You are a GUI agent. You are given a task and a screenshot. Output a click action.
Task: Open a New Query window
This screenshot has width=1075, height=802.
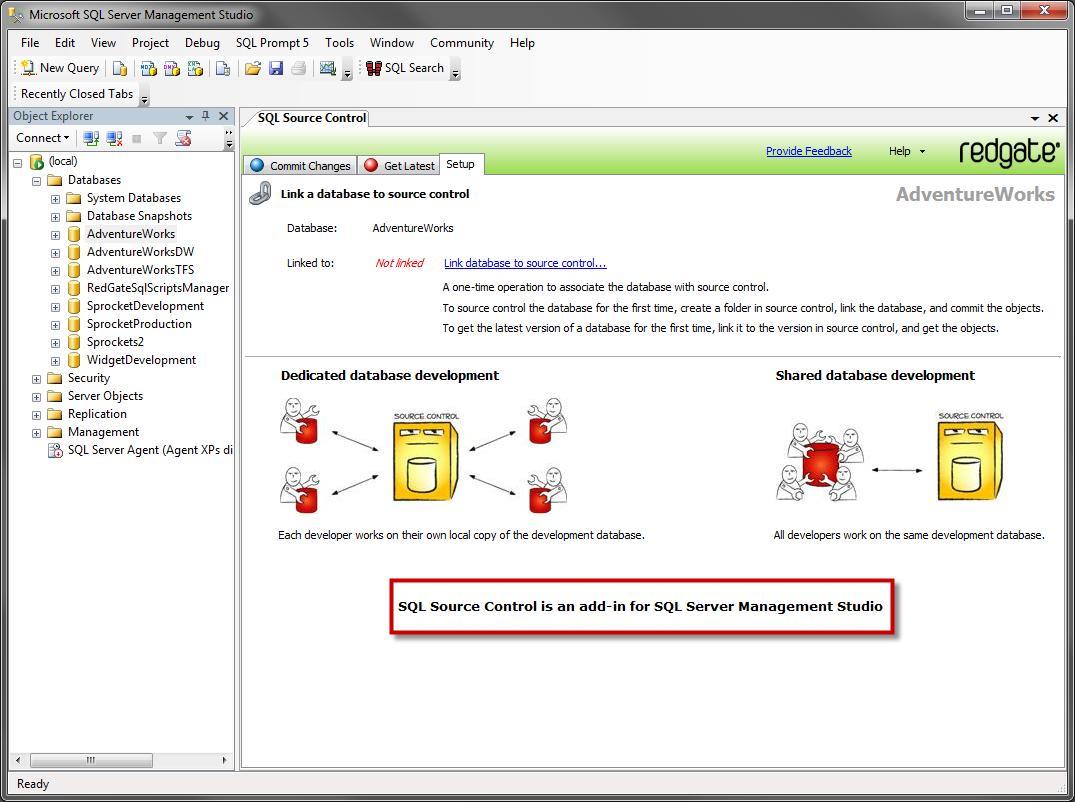click(x=60, y=68)
